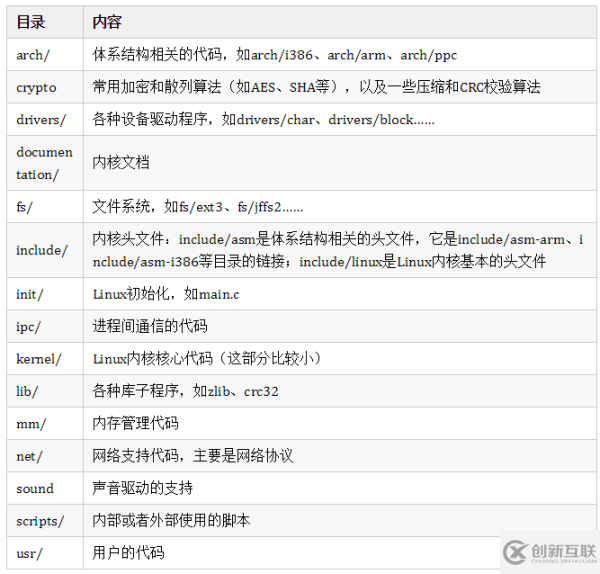Click the 目录 column header

[45, 22]
